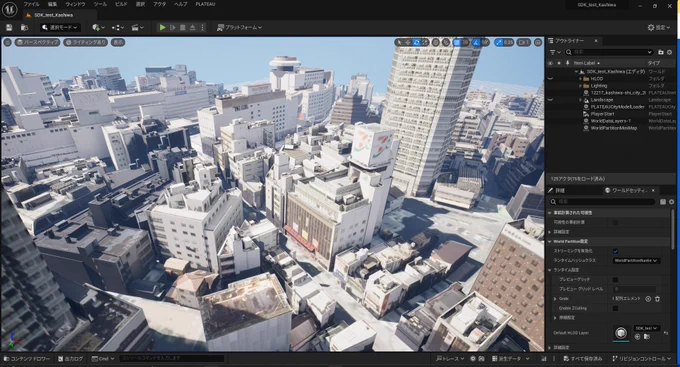This screenshot has width=680, height=367.
Task: Toggle world/local coordinate space globe icon
Action: pos(436,42)
